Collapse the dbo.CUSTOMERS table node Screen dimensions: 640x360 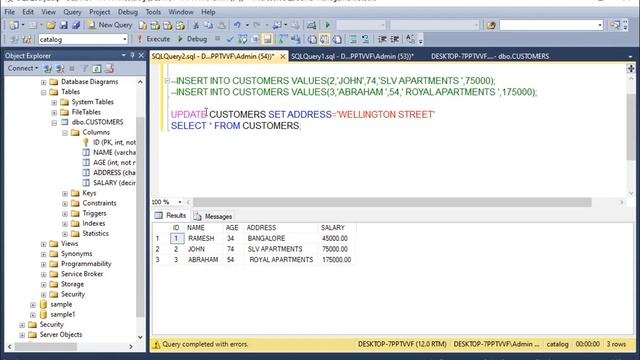pyautogui.click(x=54, y=122)
